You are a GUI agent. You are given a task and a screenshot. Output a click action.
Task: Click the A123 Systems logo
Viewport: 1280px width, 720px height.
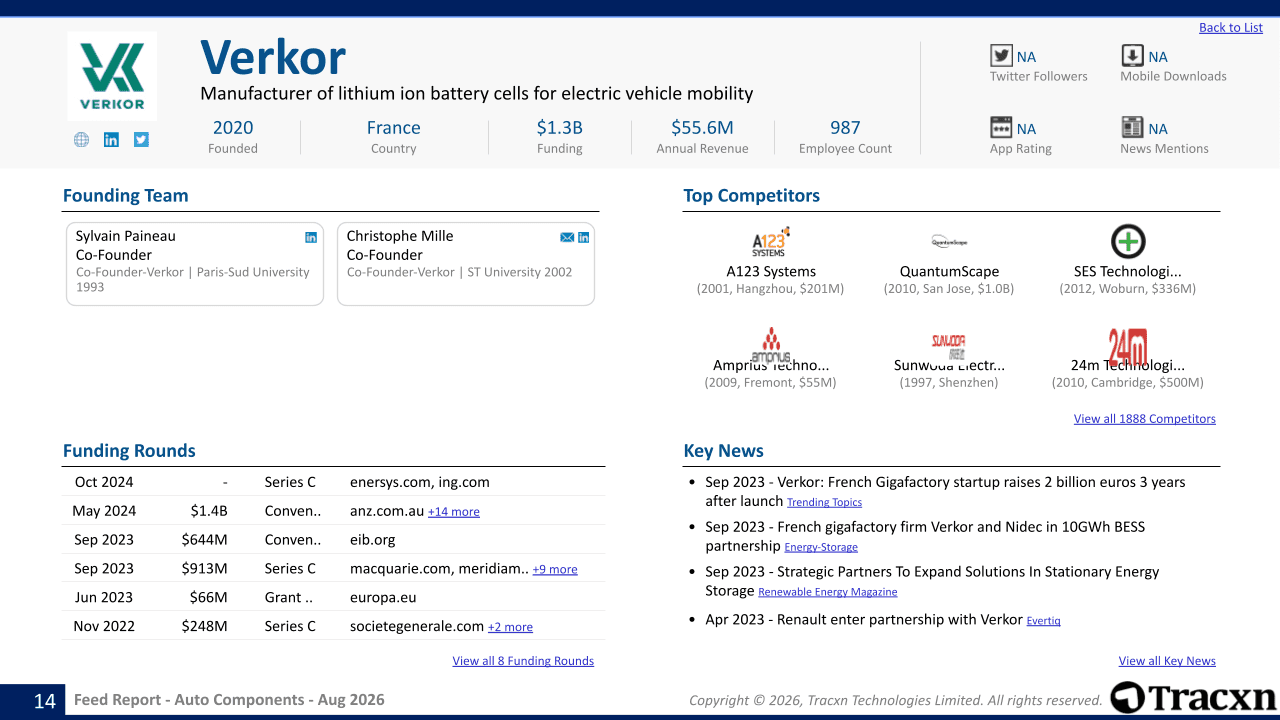(x=770, y=242)
